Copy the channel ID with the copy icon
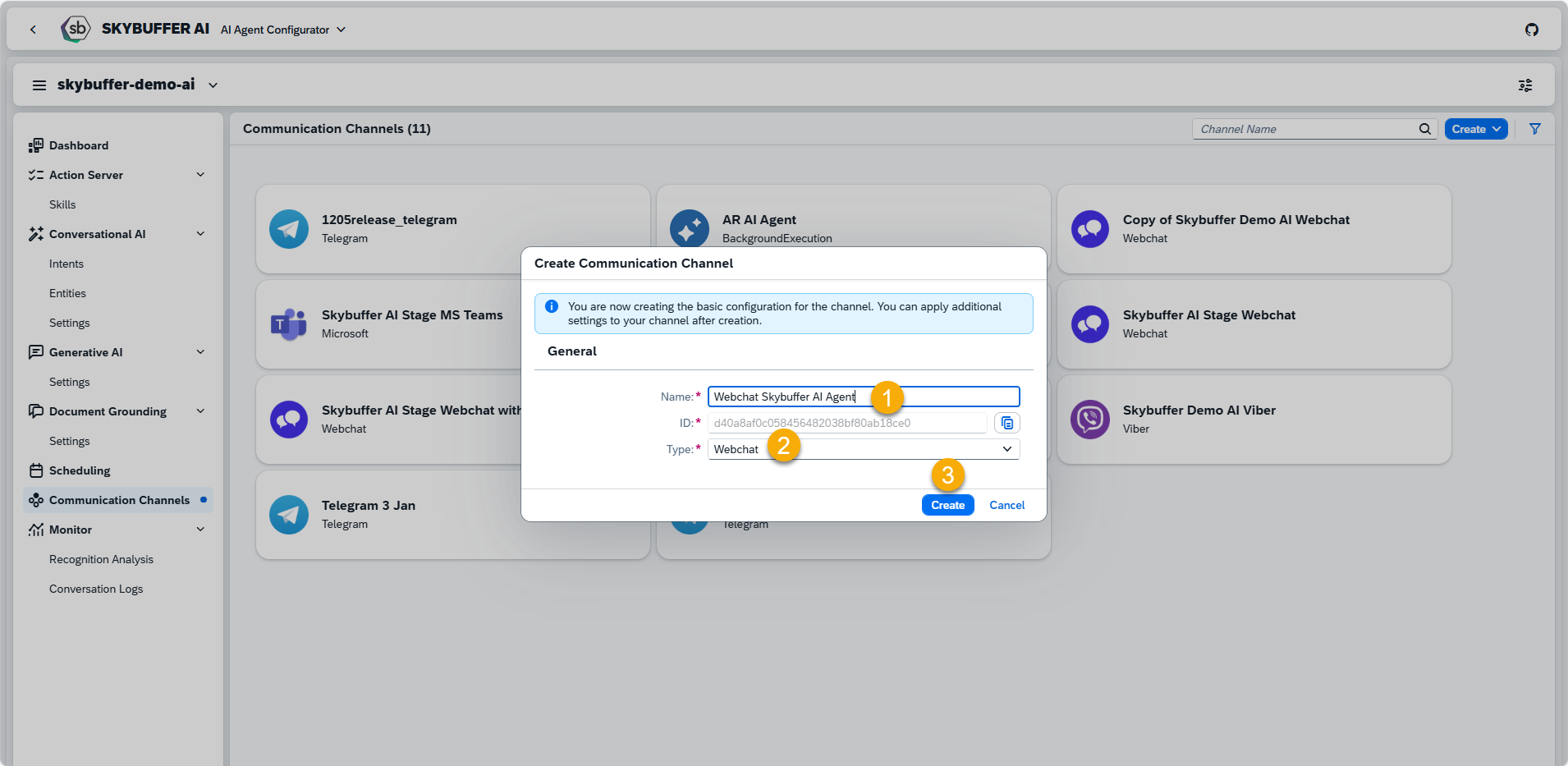The height and width of the screenshot is (766, 1568). tap(1007, 423)
